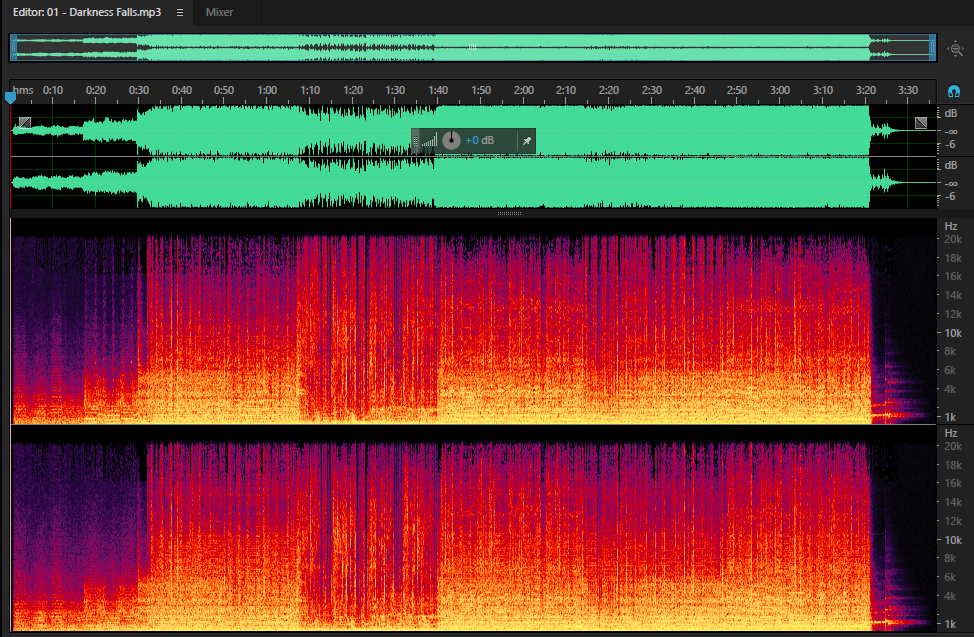Click the +0 dB gain value
Screen dimensions: 974x637
click(x=480, y=140)
